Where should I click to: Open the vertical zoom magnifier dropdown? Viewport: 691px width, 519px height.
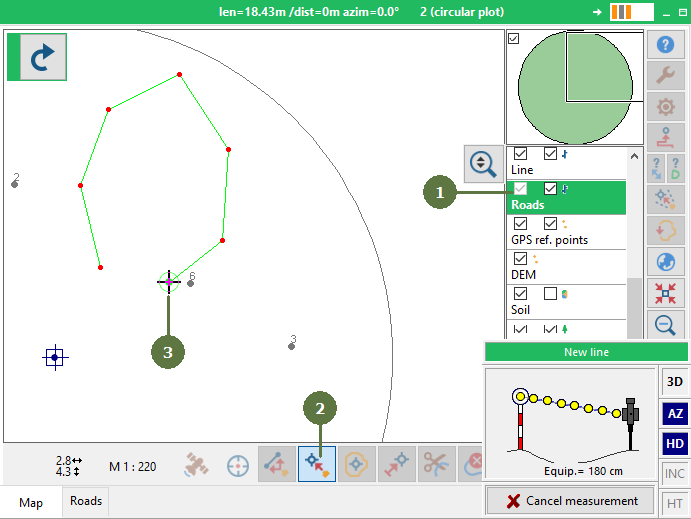coord(483,164)
